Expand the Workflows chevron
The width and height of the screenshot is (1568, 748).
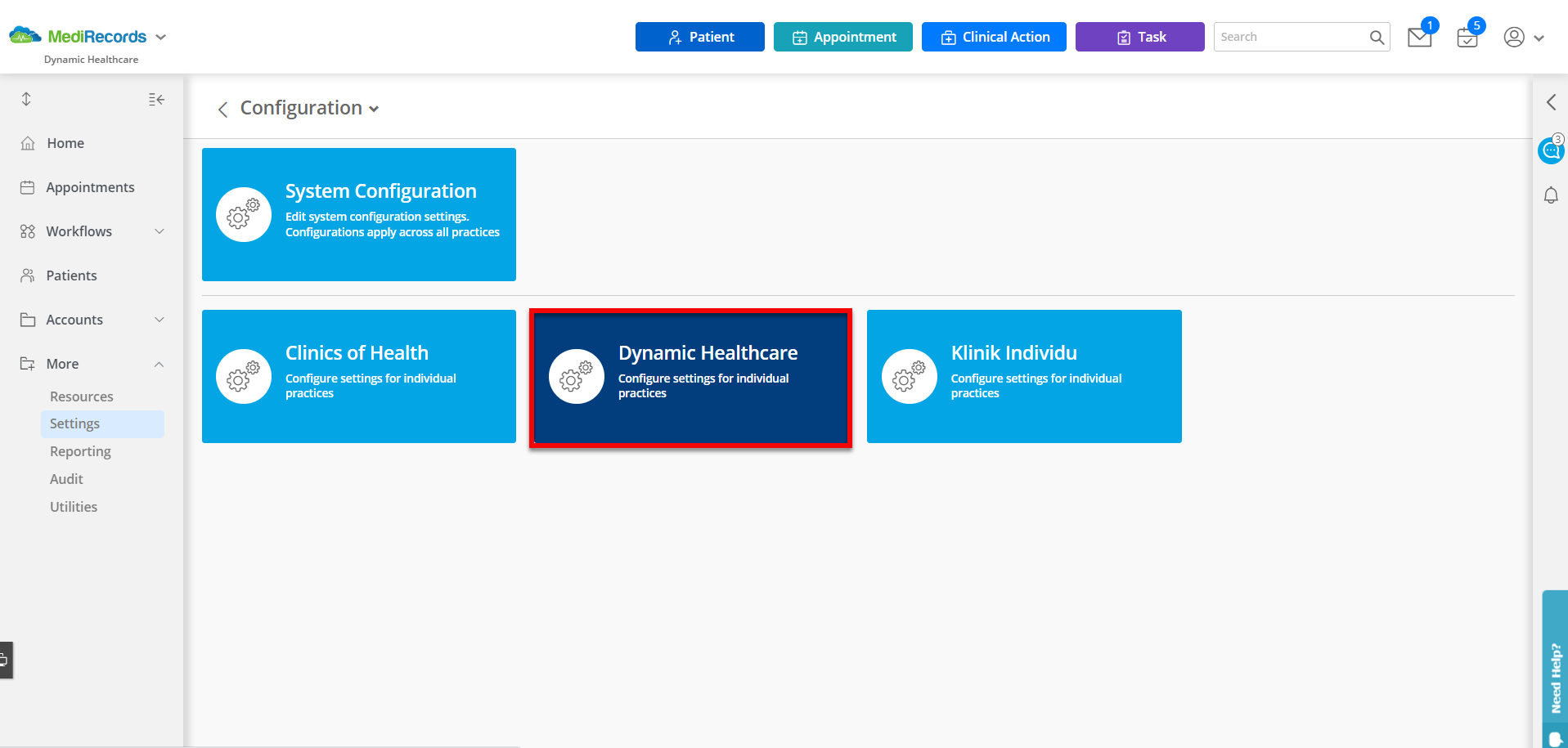pos(159,231)
